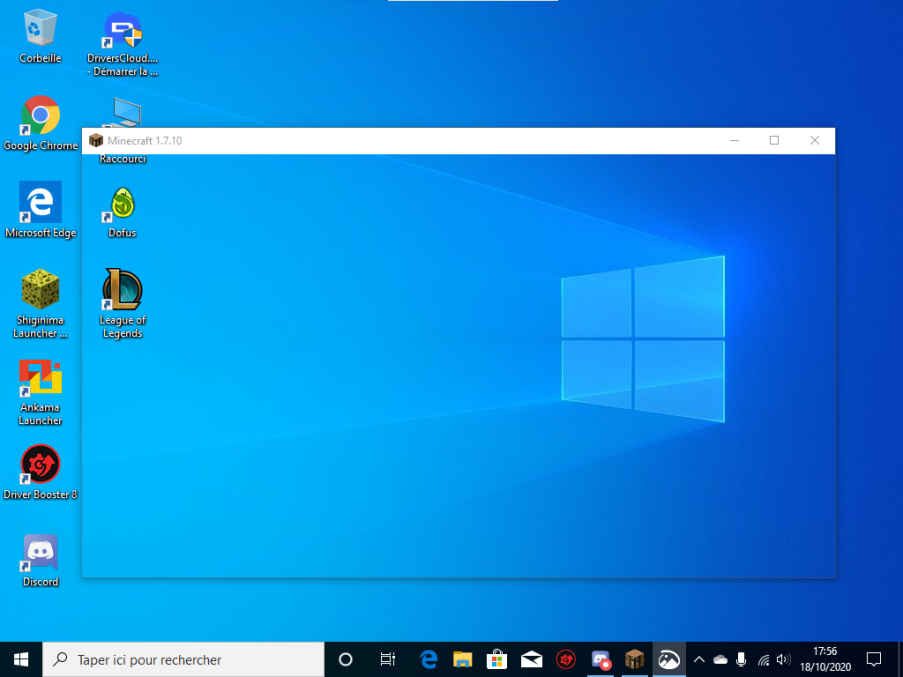Screen dimensions: 903x677
Task: Focus the 'Taper ici pour rechercher' search box
Action: [183, 659]
